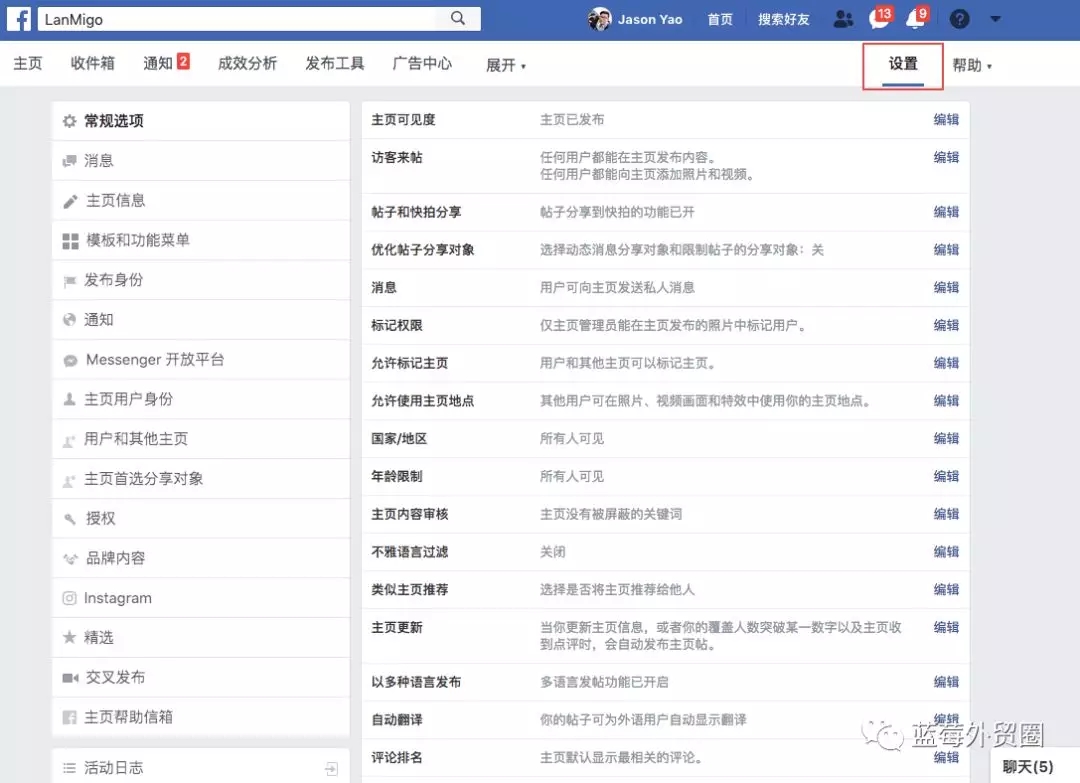The image size is (1080, 783).
Task: Open the quick help question mark icon
Action: point(958,19)
